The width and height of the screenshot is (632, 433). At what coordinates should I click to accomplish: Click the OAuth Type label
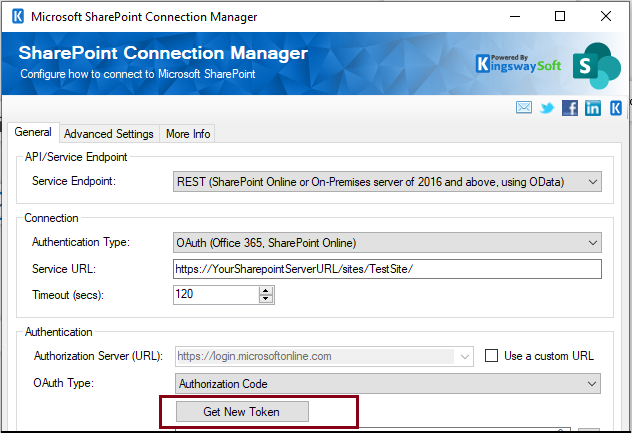coord(63,383)
